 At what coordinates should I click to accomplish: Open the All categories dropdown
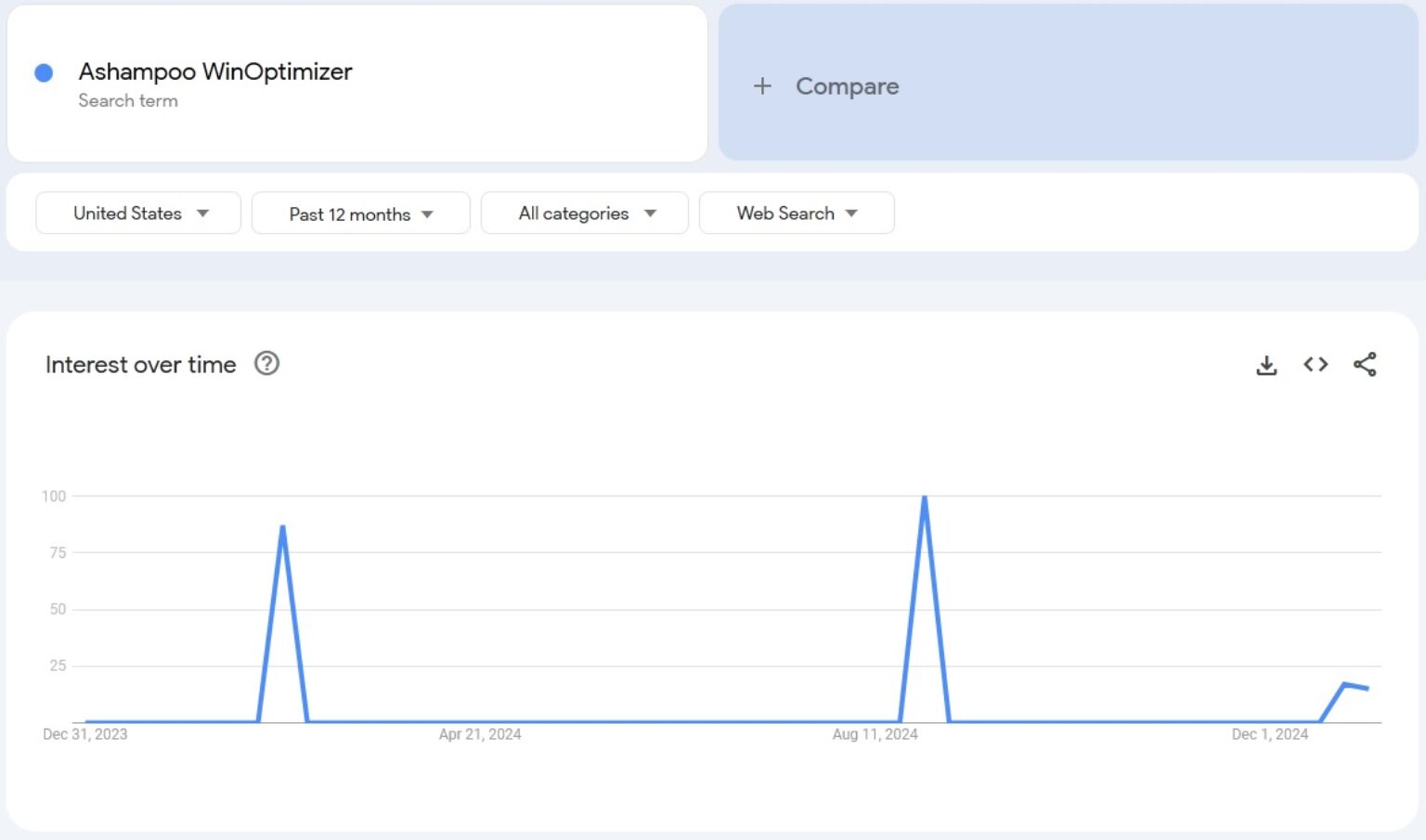[x=584, y=213]
